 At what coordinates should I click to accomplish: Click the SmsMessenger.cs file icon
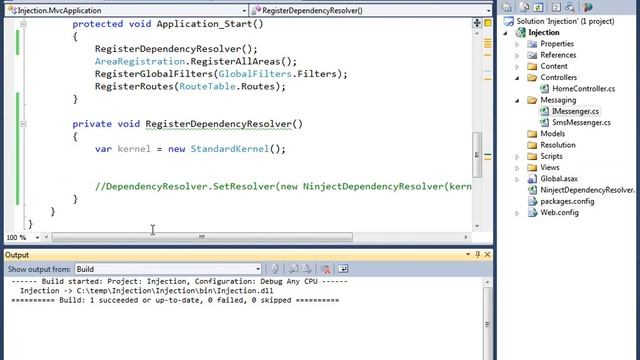pyautogui.click(x=544, y=122)
